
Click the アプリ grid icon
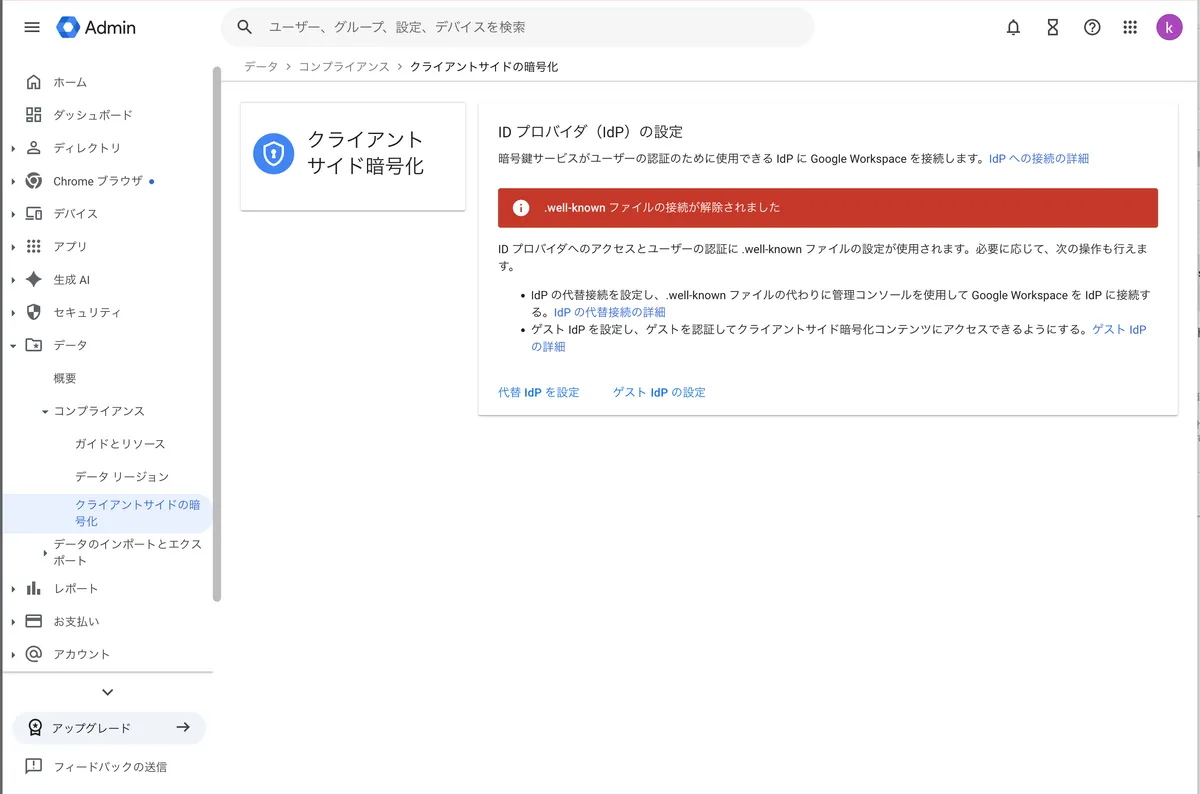coord(34,246)
